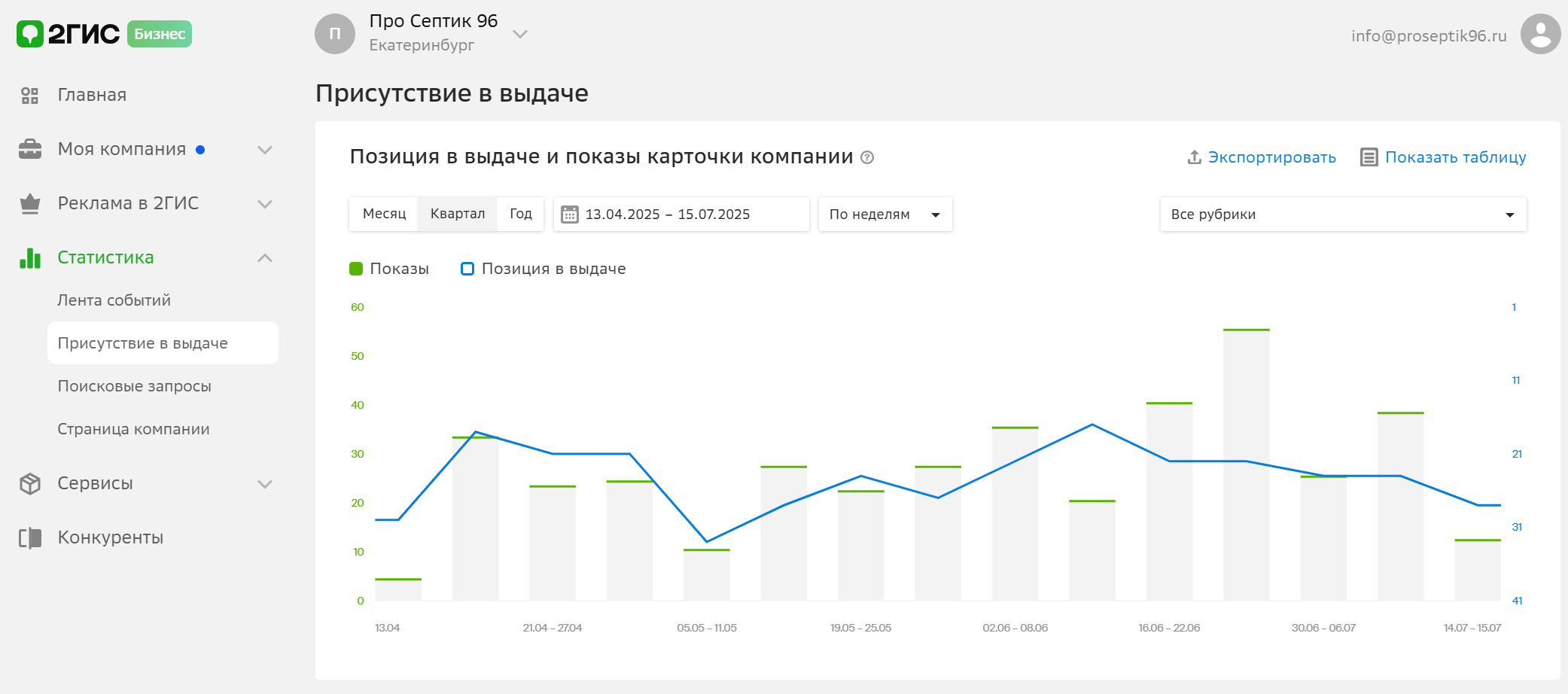Open Страница компании submenu item
1568x694 pixels.
[x=134, y=429]
